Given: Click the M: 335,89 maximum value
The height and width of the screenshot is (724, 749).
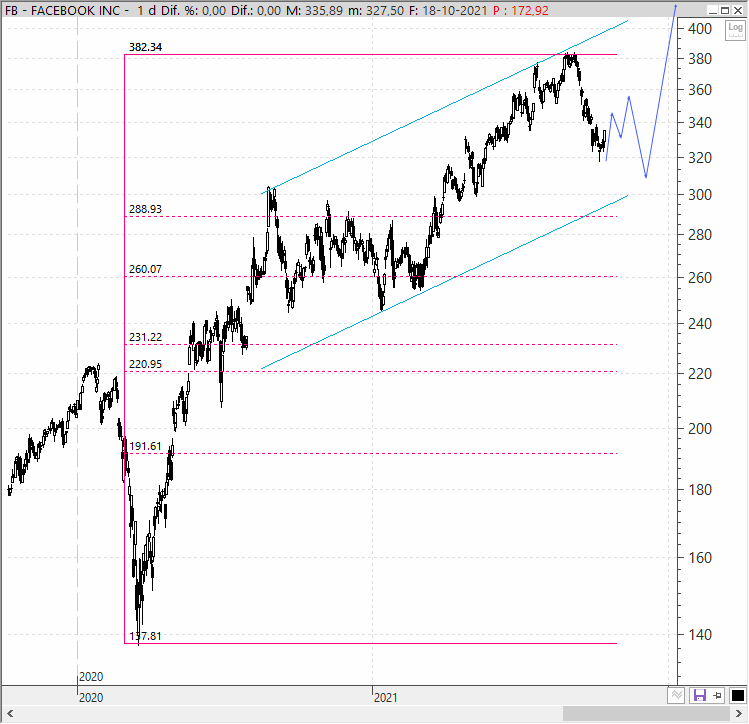Looking at the screenshot, I should [x=314, y=10].
